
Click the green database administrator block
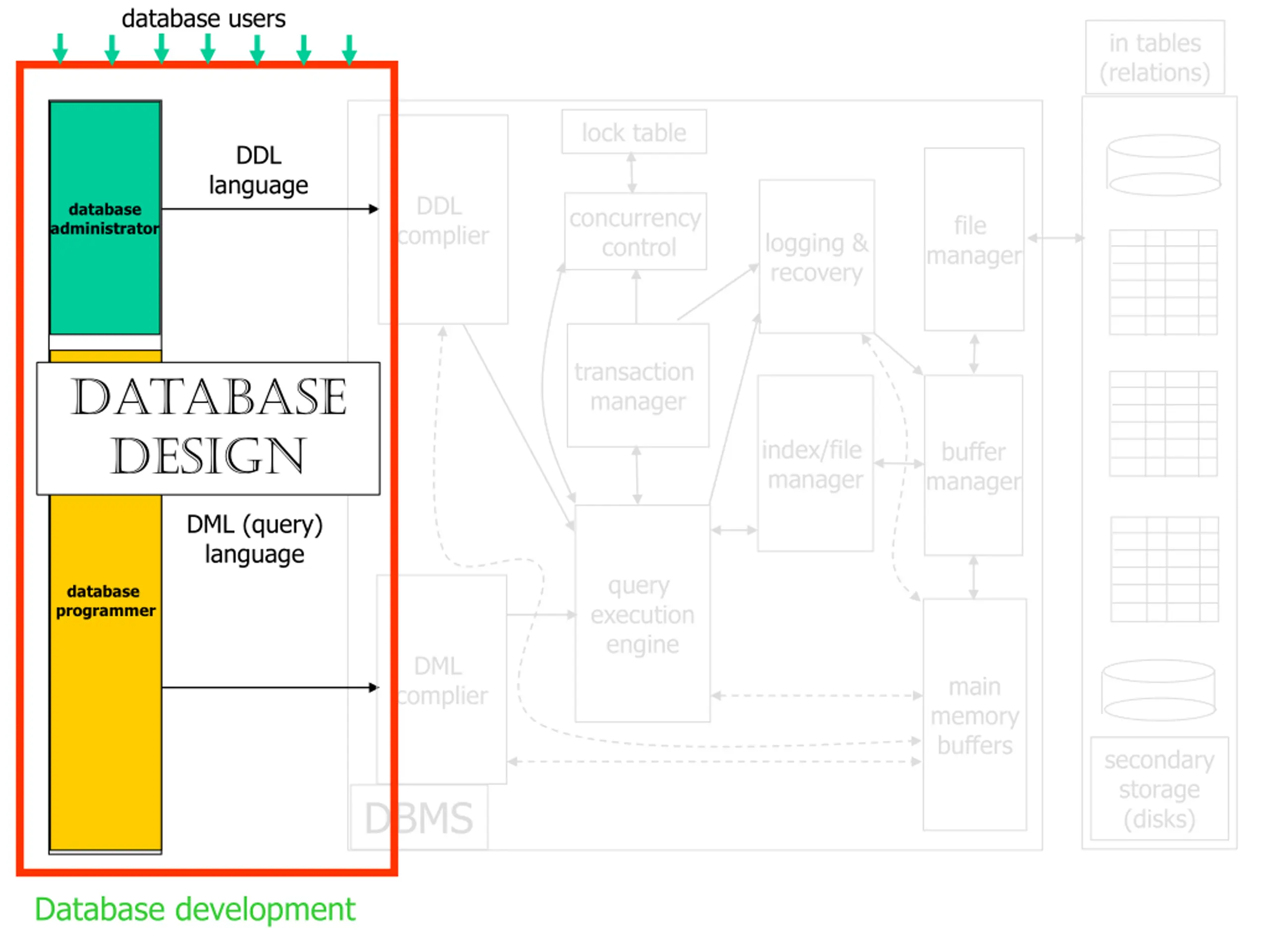pyautogui.click(x=105, y=218)
